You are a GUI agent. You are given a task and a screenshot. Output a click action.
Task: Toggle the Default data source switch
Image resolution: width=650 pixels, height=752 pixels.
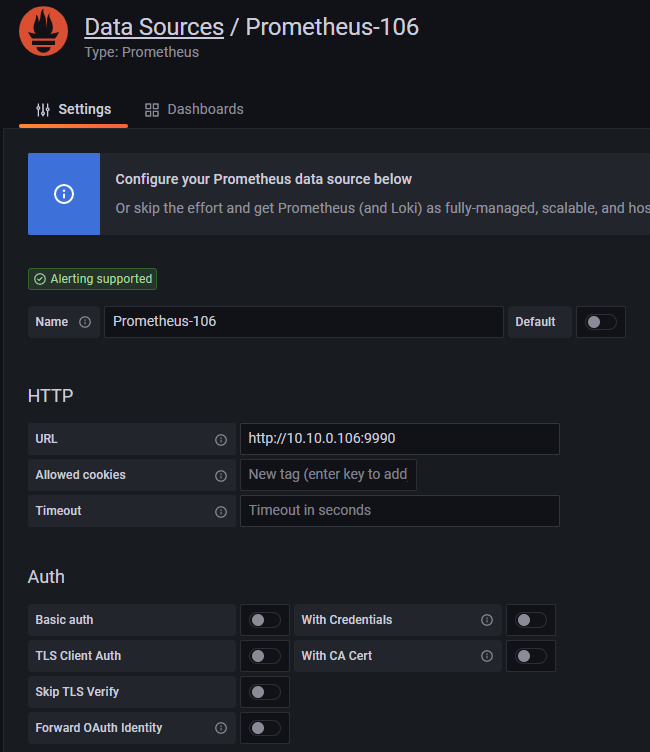601,322
